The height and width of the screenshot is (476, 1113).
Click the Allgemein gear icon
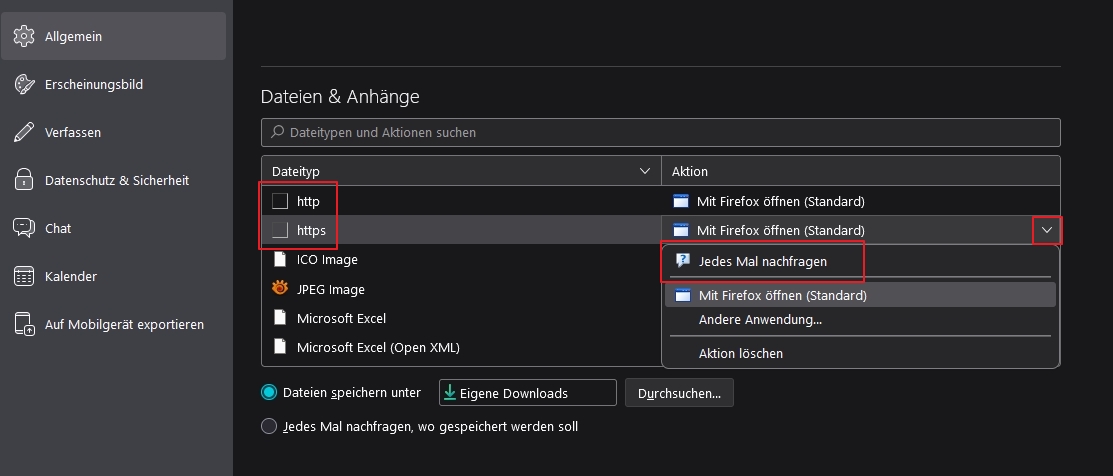[x=24, y=37]
